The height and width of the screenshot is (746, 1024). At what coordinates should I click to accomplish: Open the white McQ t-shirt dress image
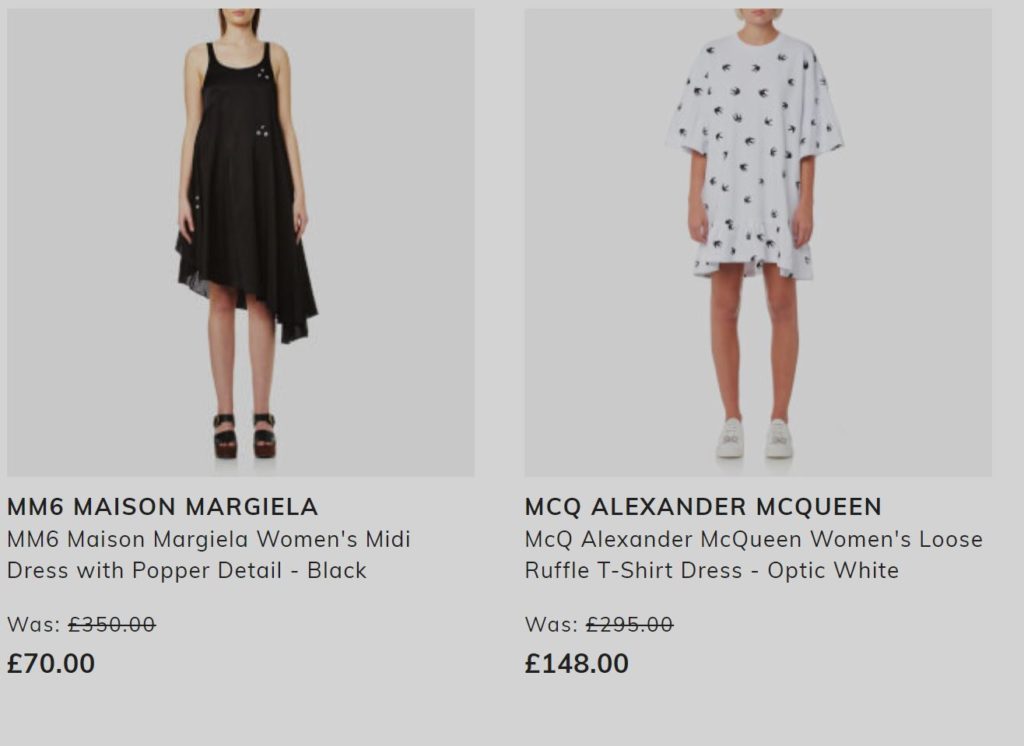(758, 242)
